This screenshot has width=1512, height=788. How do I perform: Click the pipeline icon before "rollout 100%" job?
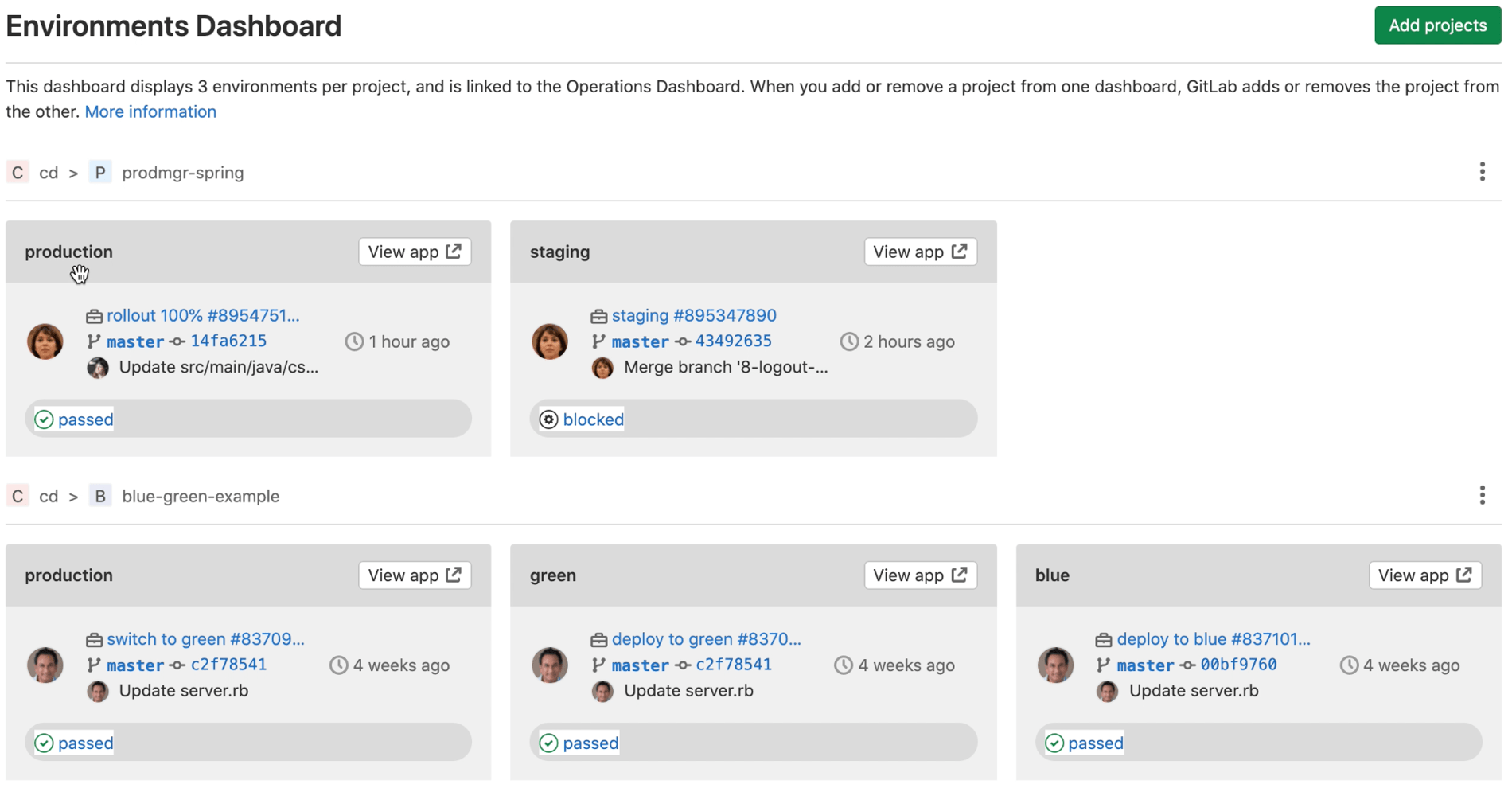(x=95, y=315)
